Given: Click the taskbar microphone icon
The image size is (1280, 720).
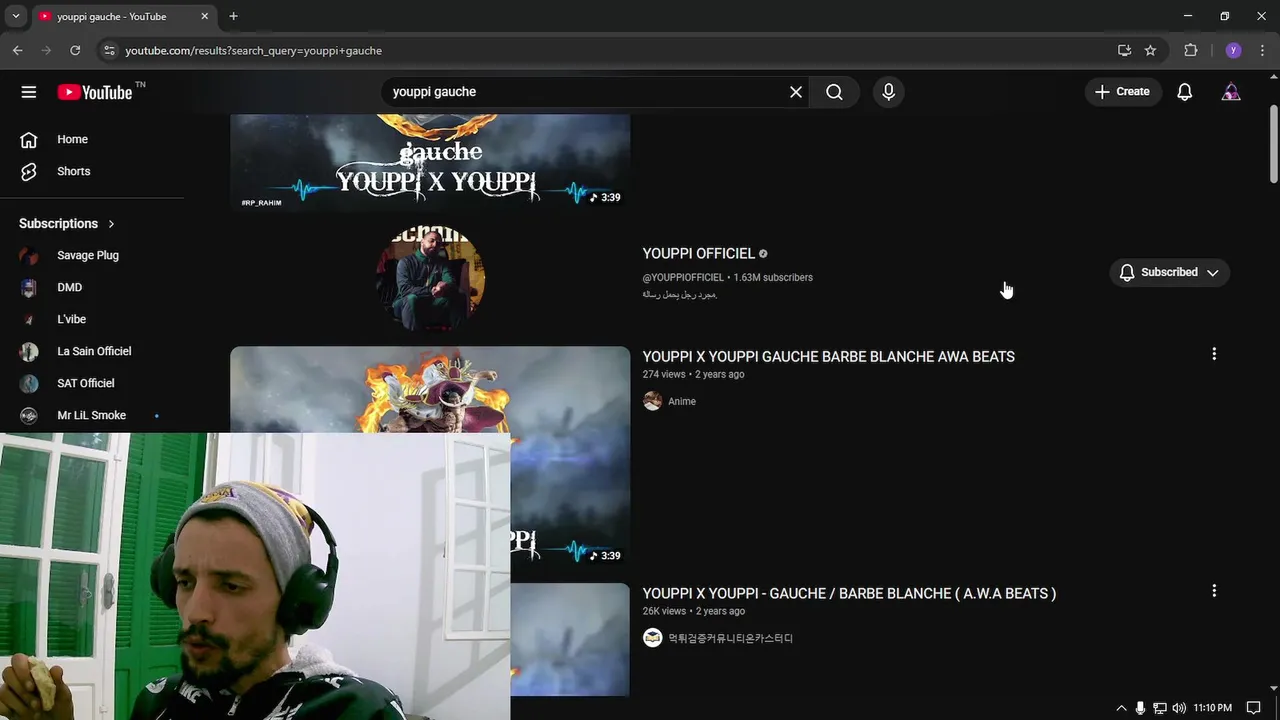Looking at the screenshot, I should (x=1140, y=708).
